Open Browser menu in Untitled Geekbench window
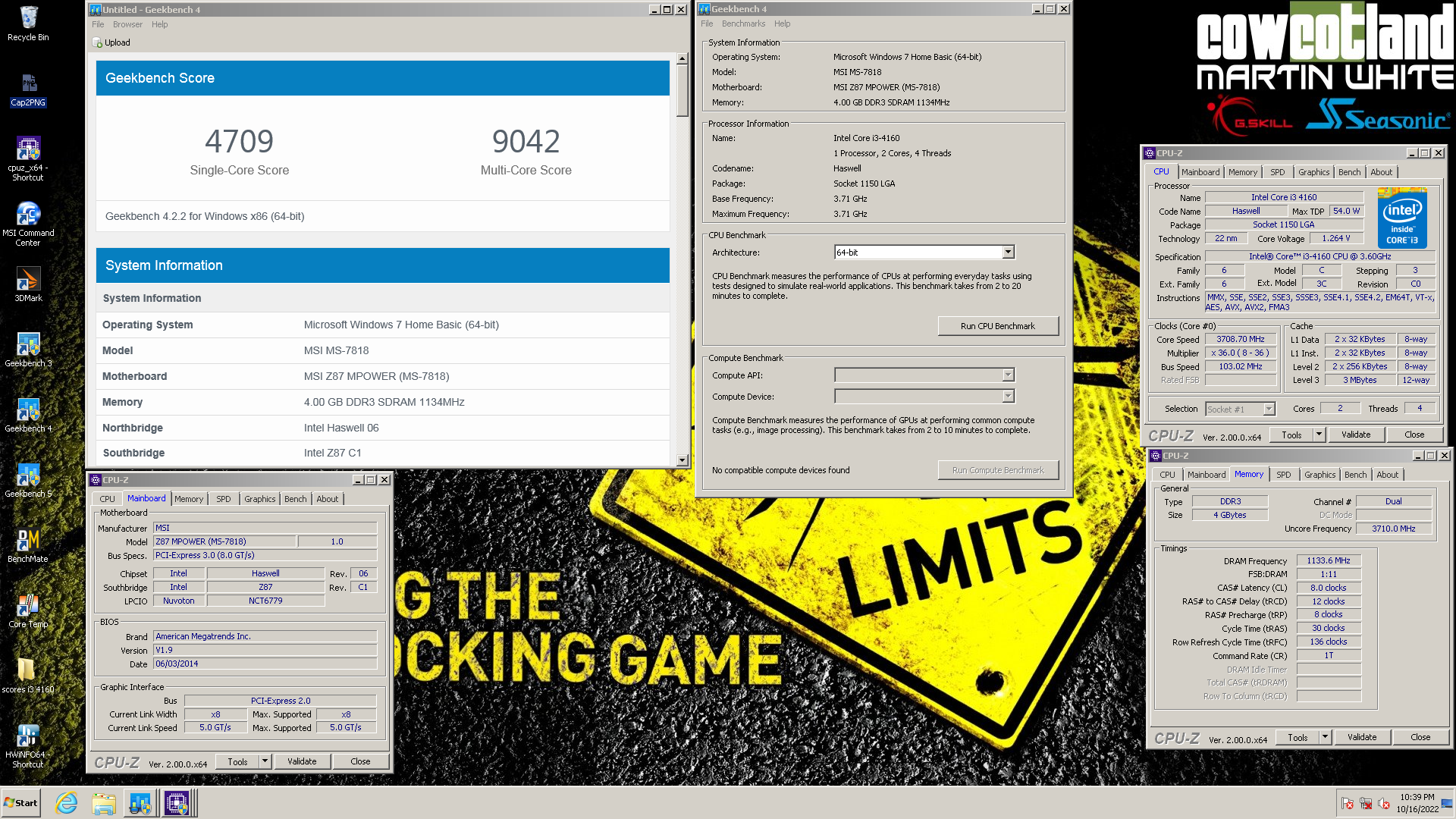1456x819 pixels. click(127, 24)
